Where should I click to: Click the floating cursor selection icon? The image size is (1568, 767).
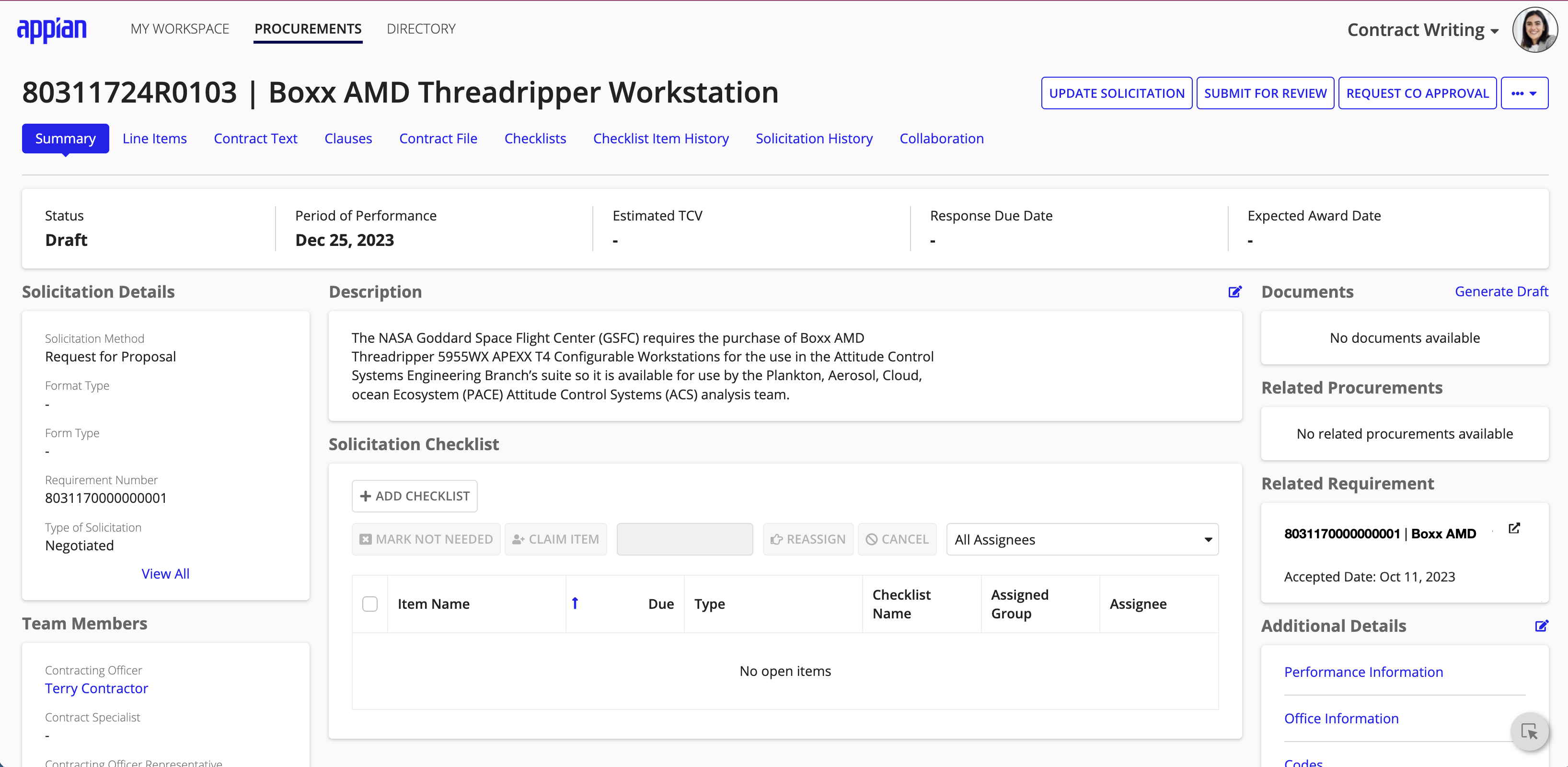(x=1529, y=731)
